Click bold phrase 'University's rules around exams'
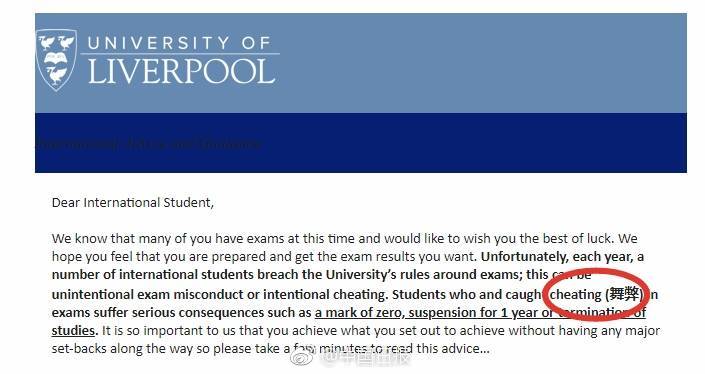The width and height of the screenshot is (705, 374). [x=424, y=275]
